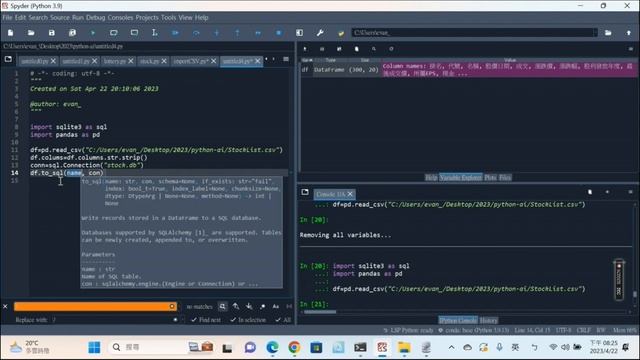
Task: Maximize the current pane
Action: click(300, 33)
